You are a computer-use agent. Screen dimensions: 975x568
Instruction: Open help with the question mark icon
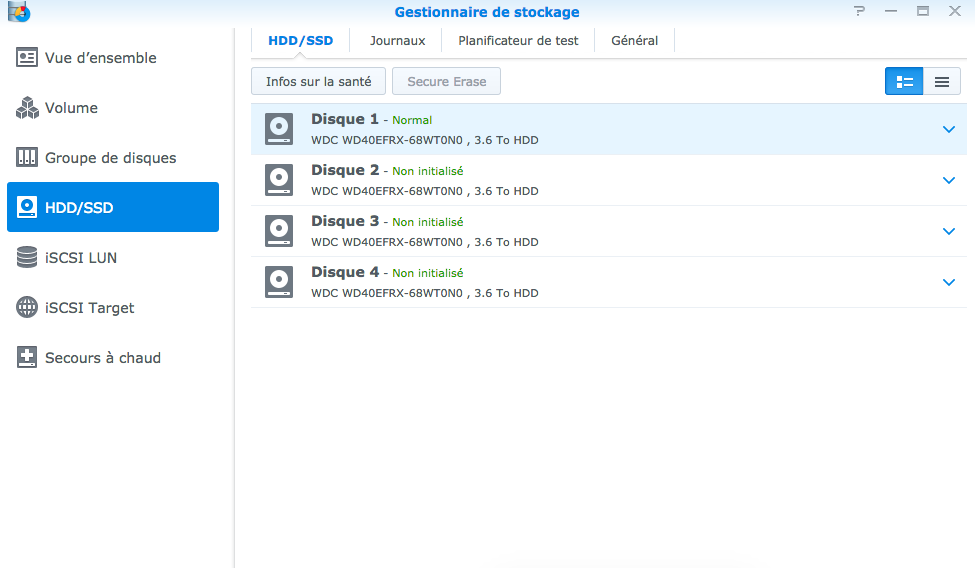pyautogui.click(x=859, y=11)
